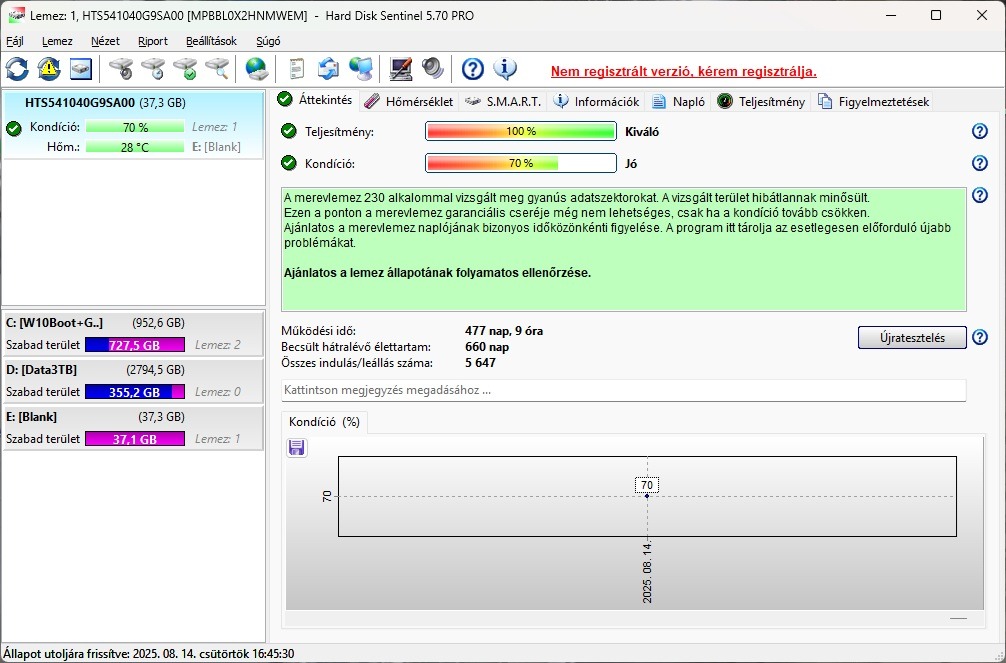Click the globe with disk toolbar icon
Viewport: 1006px width, 663px height.
coord(257,69)
